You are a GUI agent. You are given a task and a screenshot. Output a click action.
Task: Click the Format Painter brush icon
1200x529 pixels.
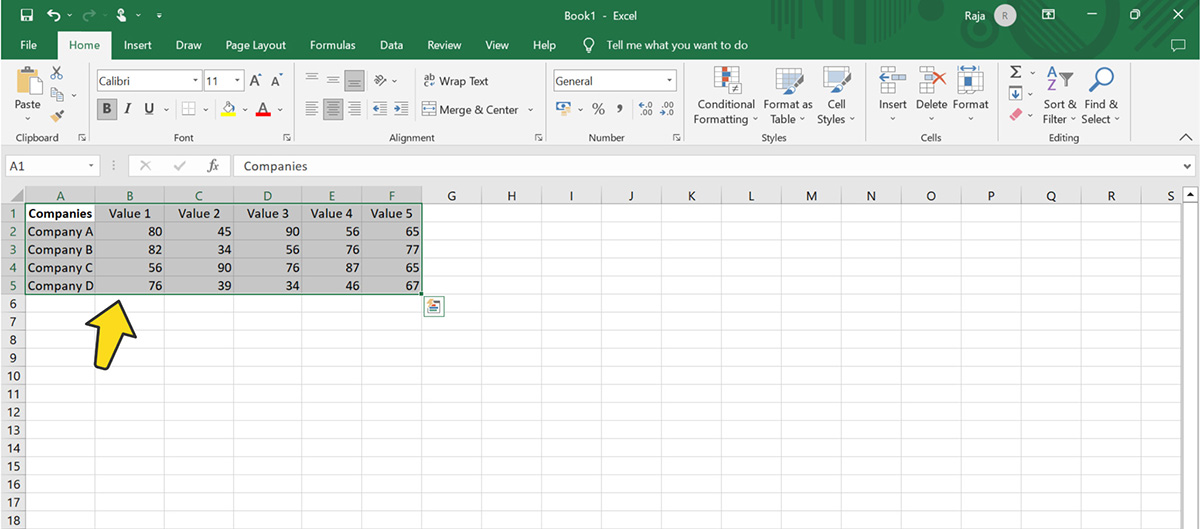[57, 115]
